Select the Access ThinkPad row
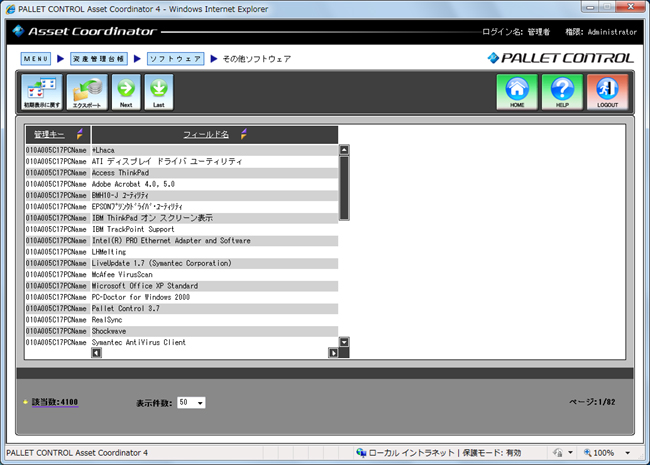 tap(182, 173)
